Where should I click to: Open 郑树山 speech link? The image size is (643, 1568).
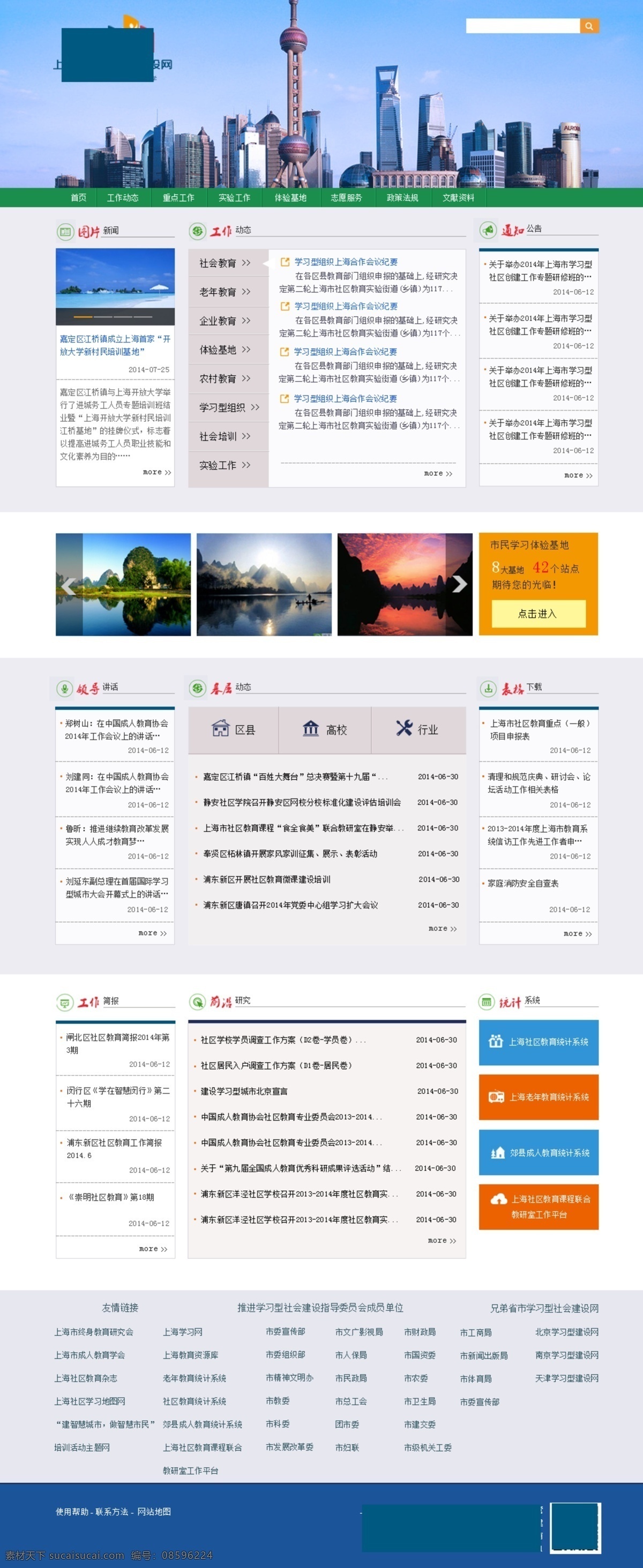tap(116, 730)
